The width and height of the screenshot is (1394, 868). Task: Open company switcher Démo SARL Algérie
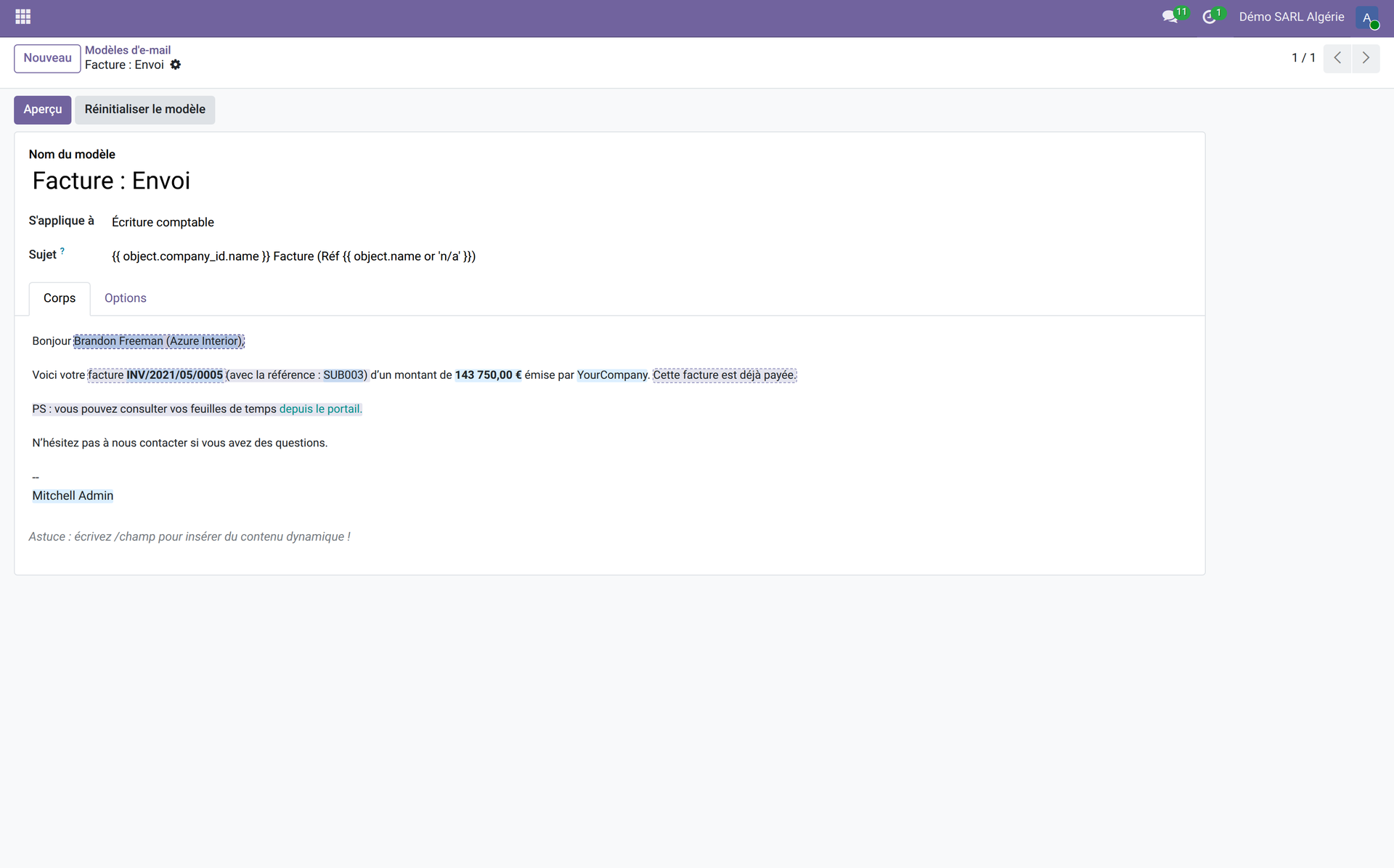pyautogui.click(x=1292, y=17)
